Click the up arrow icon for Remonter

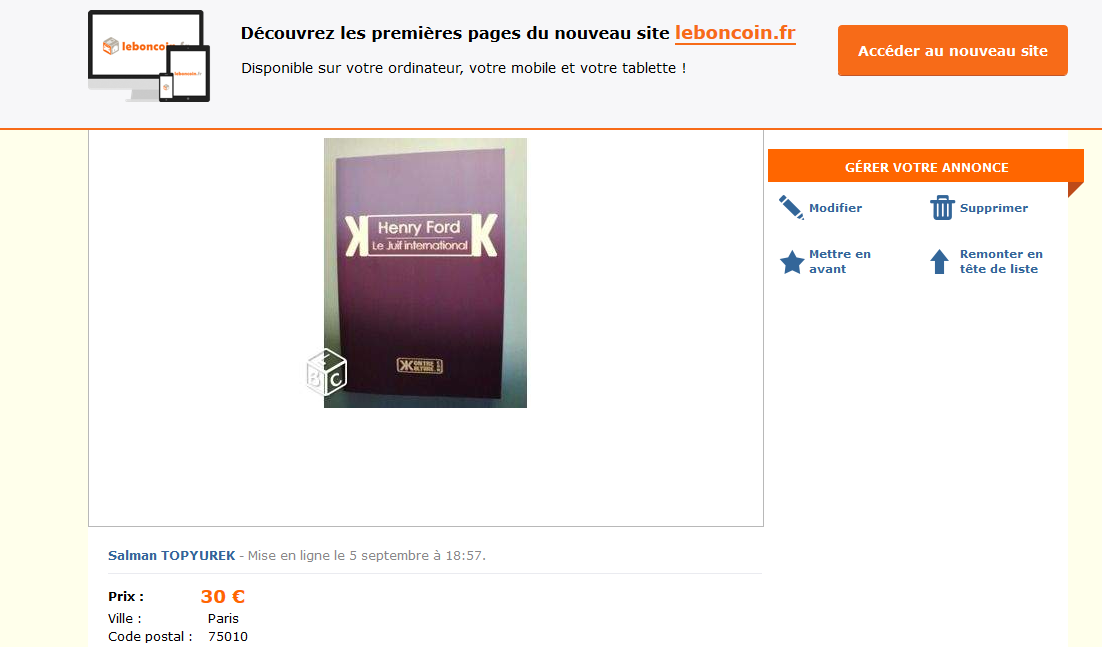[x=940, y=261]
